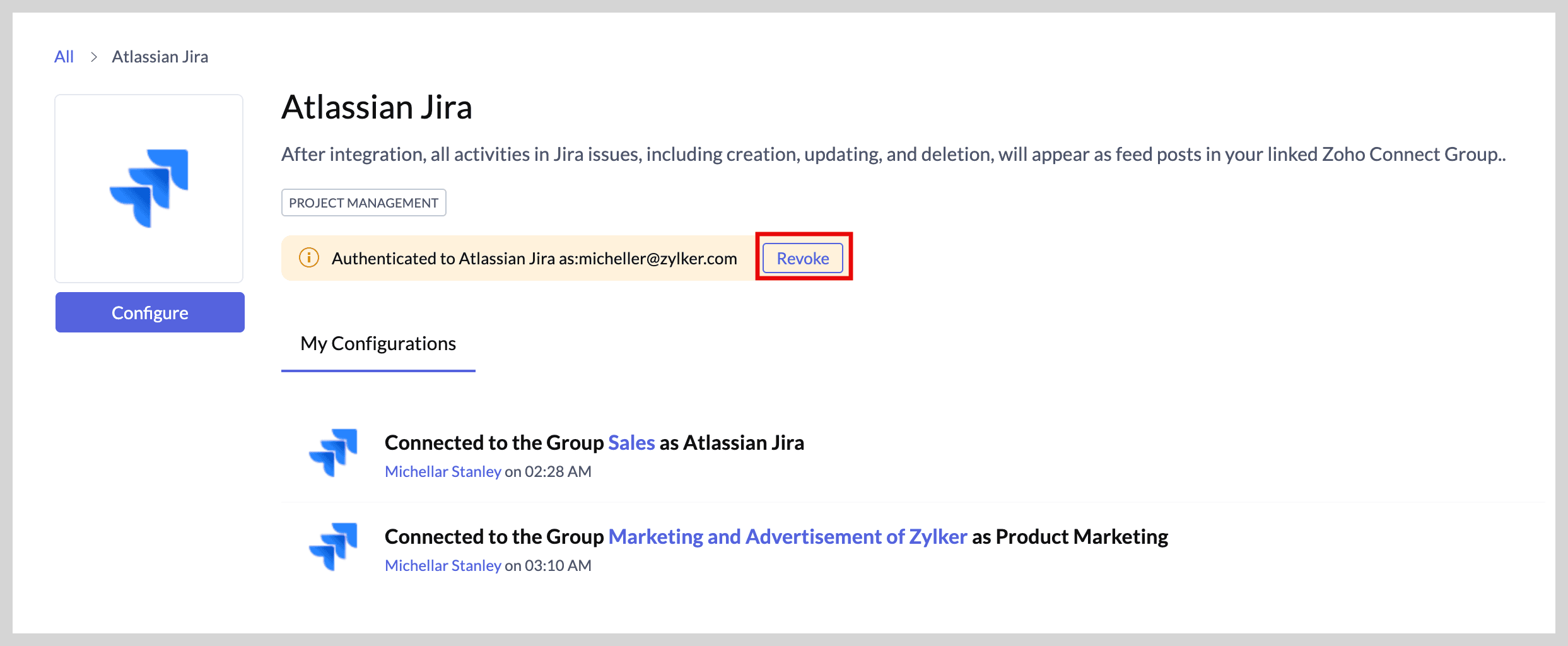Image resolution: width=1568 pixels, height=646 pixels.
Task: Open Marketing and Advertisement of Zylker group
Action: pyautogui.click(x=787, y=537)
